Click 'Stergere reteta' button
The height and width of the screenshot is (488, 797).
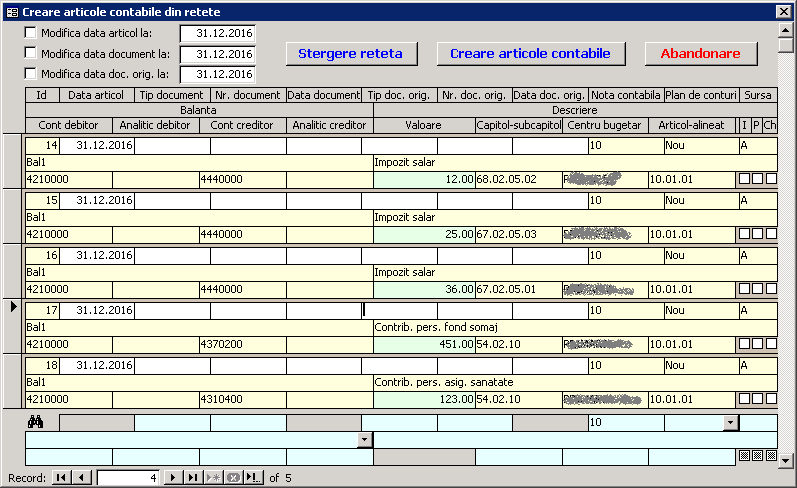pyautogui.click(x=350, y=53)
